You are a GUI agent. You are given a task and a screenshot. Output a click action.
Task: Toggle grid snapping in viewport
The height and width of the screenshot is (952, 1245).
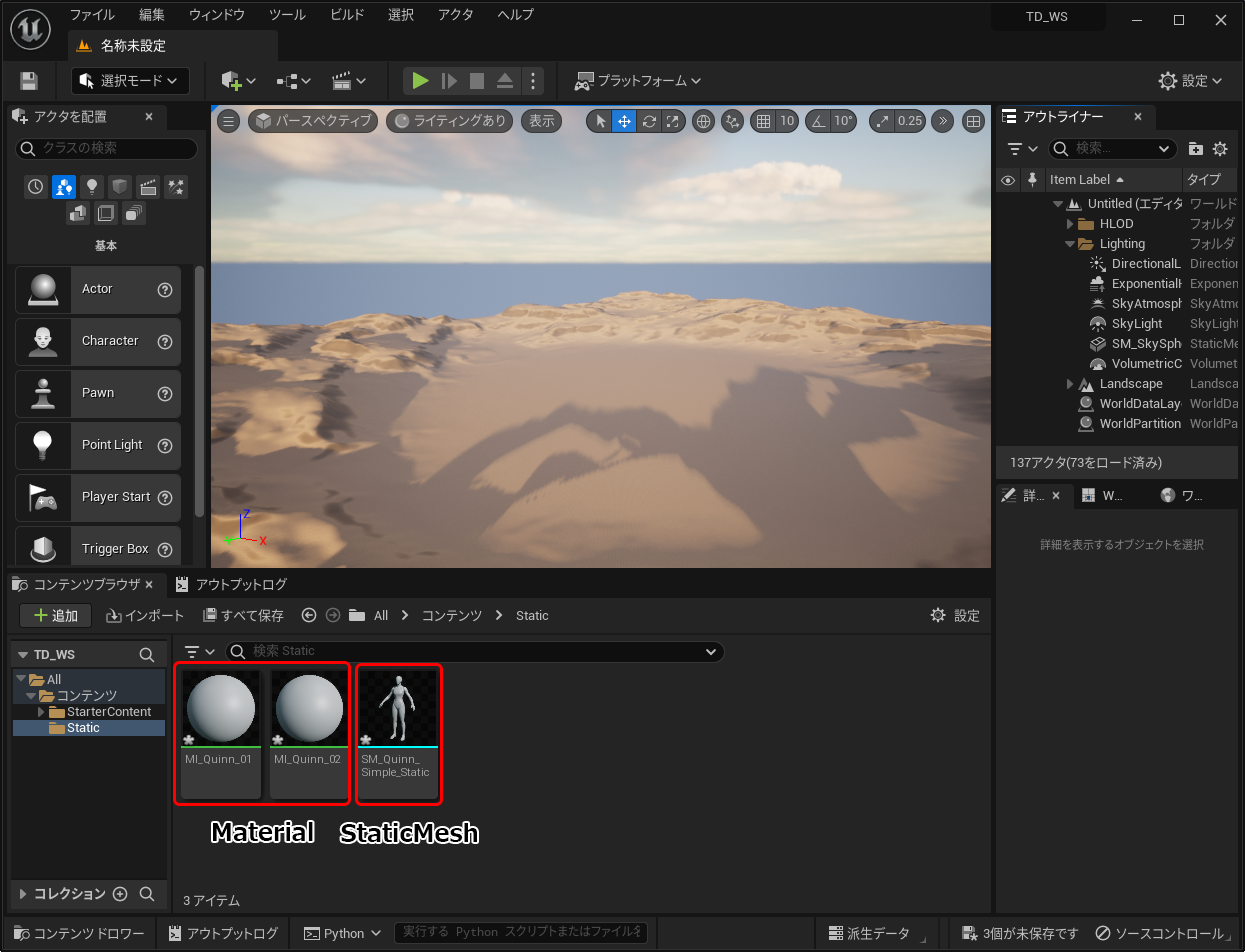point(764,121)
